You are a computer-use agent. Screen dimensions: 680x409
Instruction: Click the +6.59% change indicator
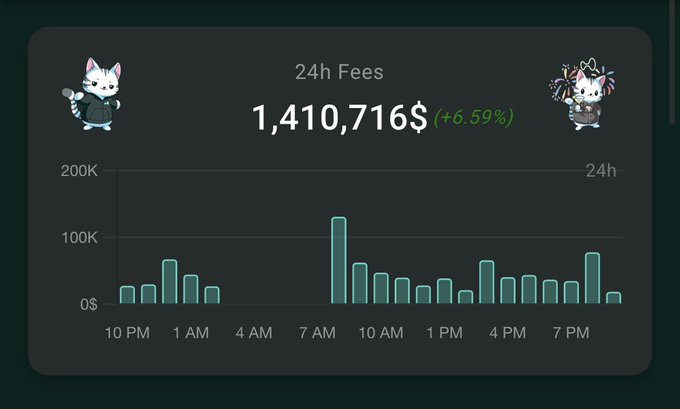click(474, 118)
